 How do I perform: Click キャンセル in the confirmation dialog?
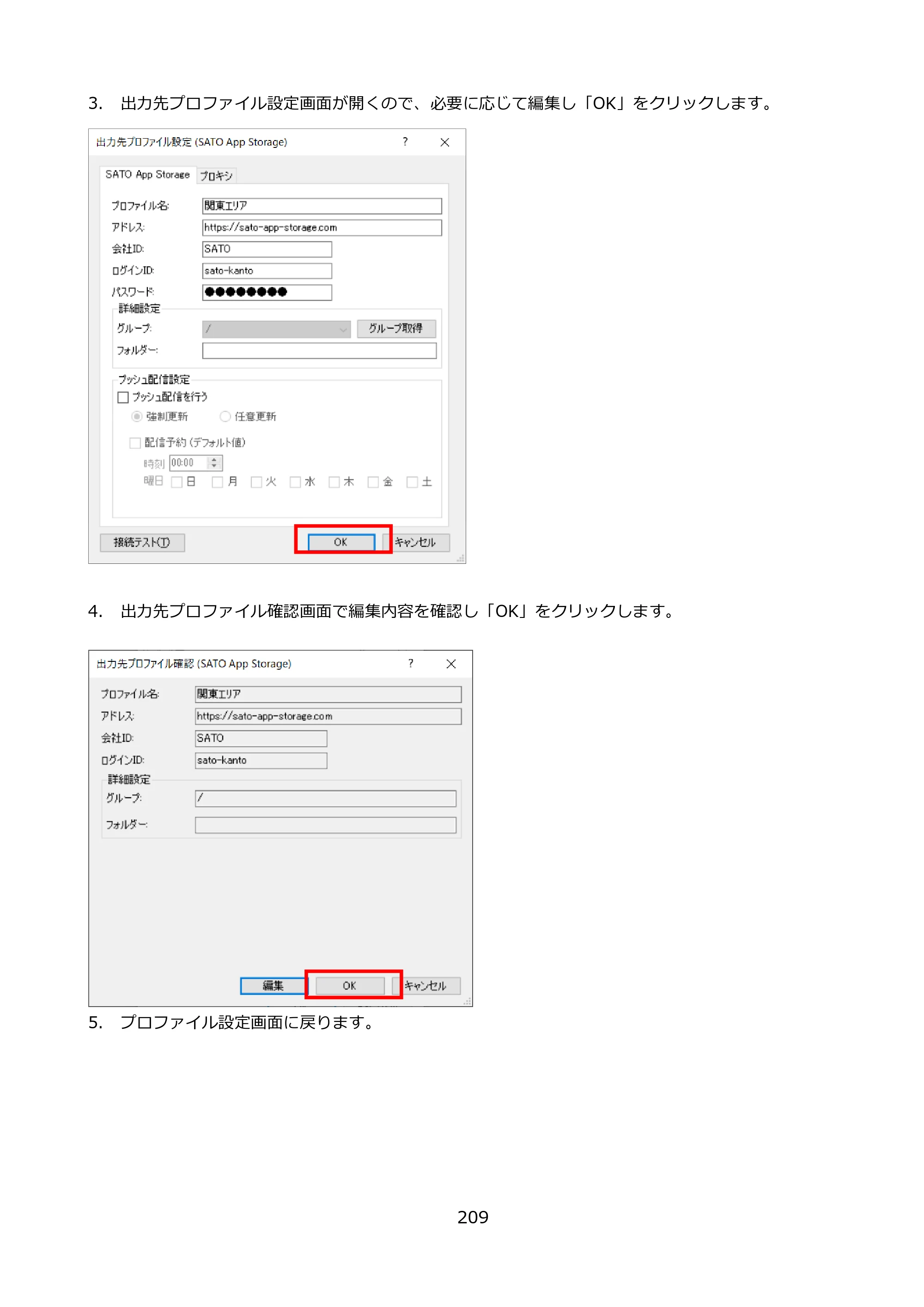(426, 986)
